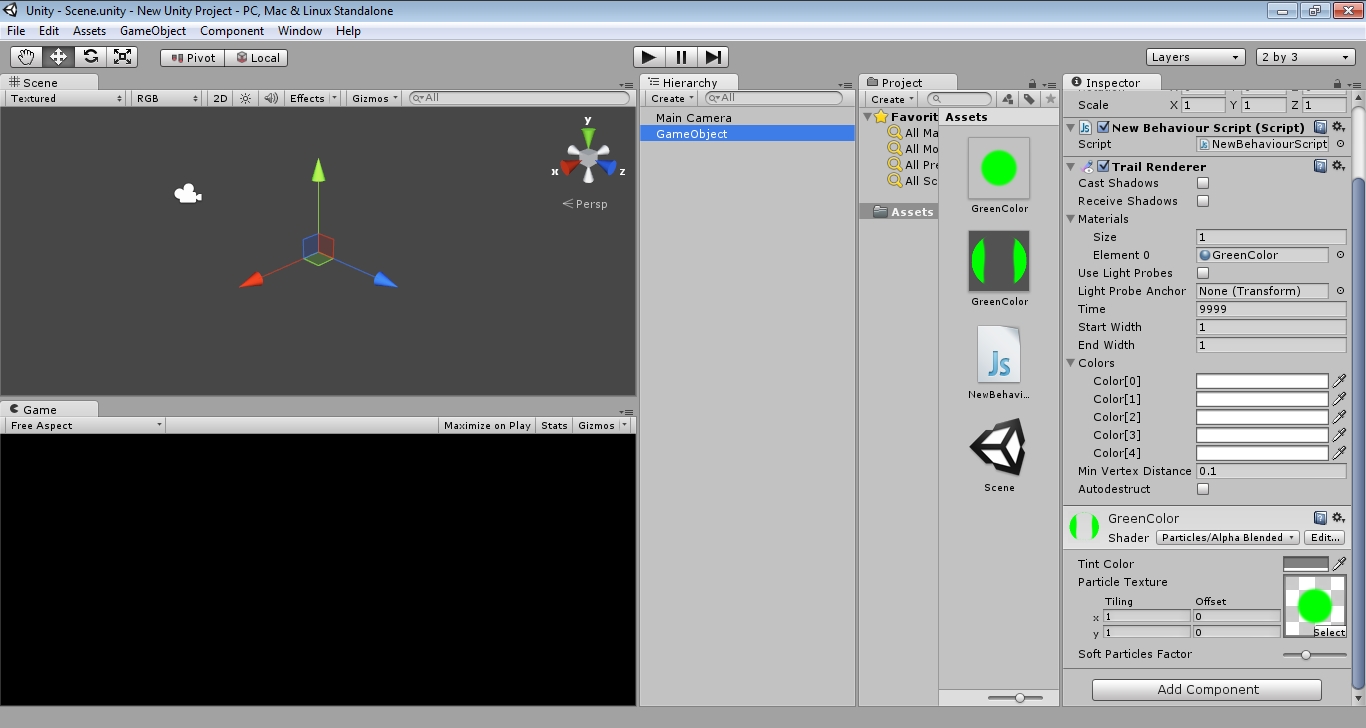
Task: Open Free Aspect dropdown in Game view
Action: (x=85, y=425)
